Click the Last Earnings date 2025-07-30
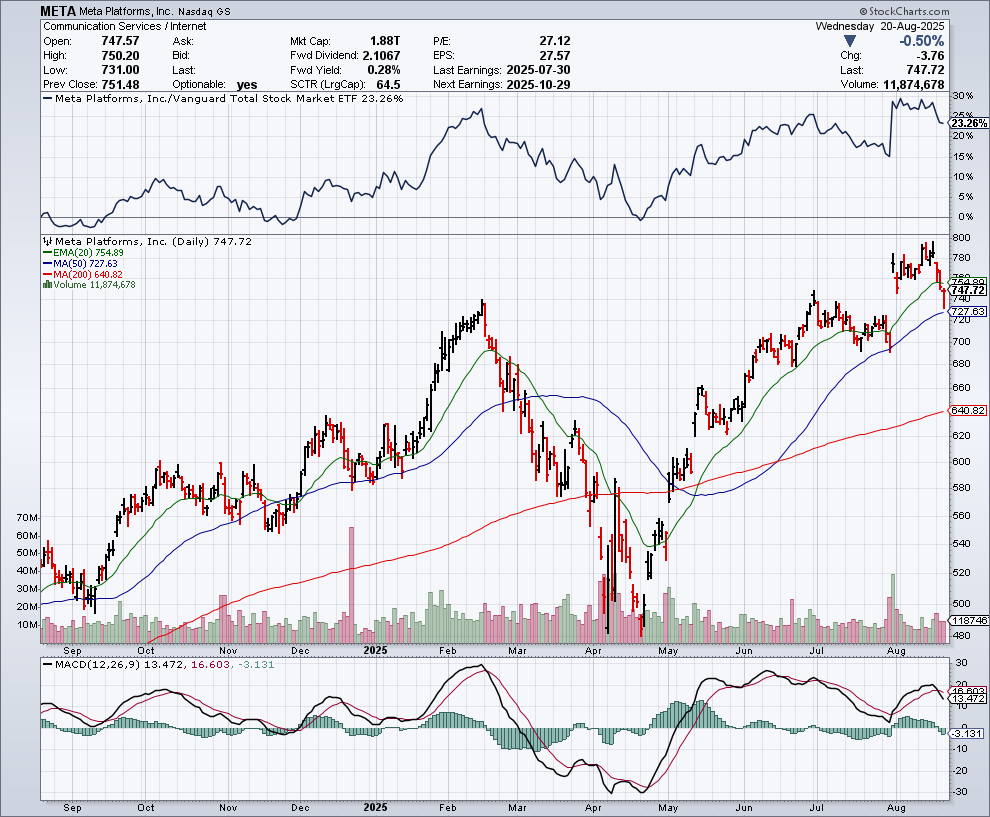This screenshot has width=990, height=817. [x=539, y=70]
